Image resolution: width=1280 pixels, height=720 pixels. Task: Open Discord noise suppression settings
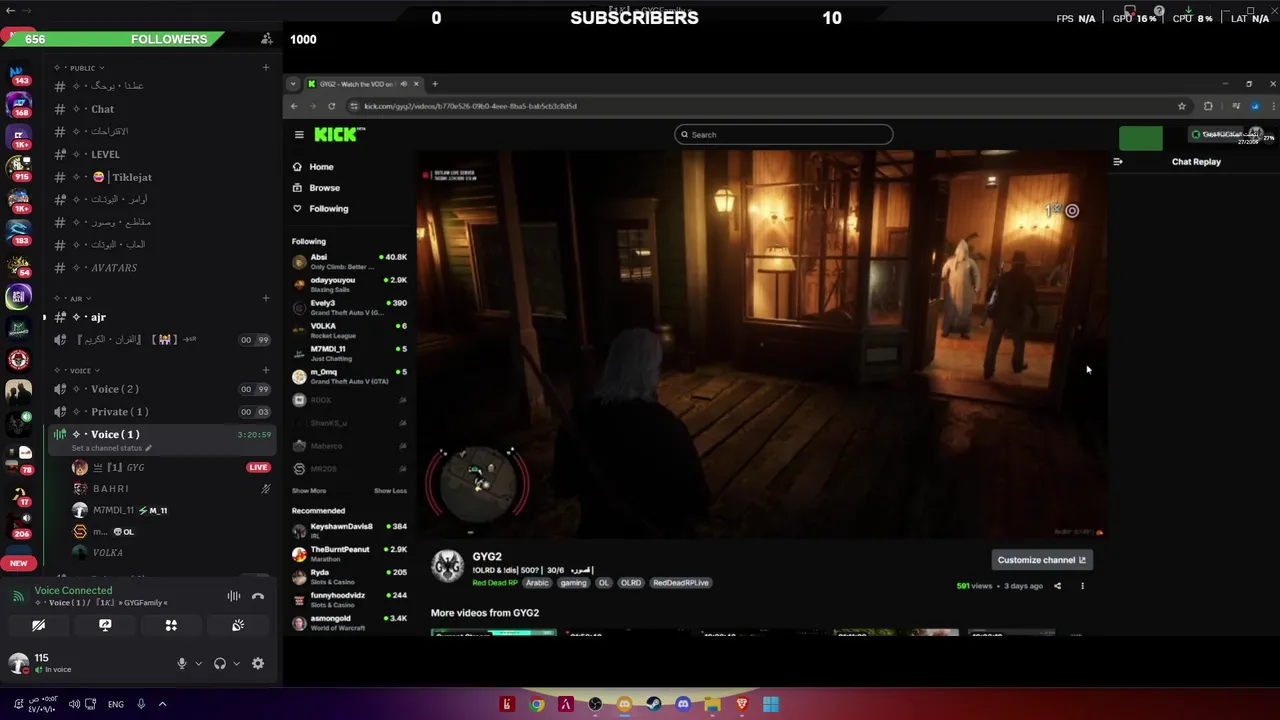click(233, 596)
